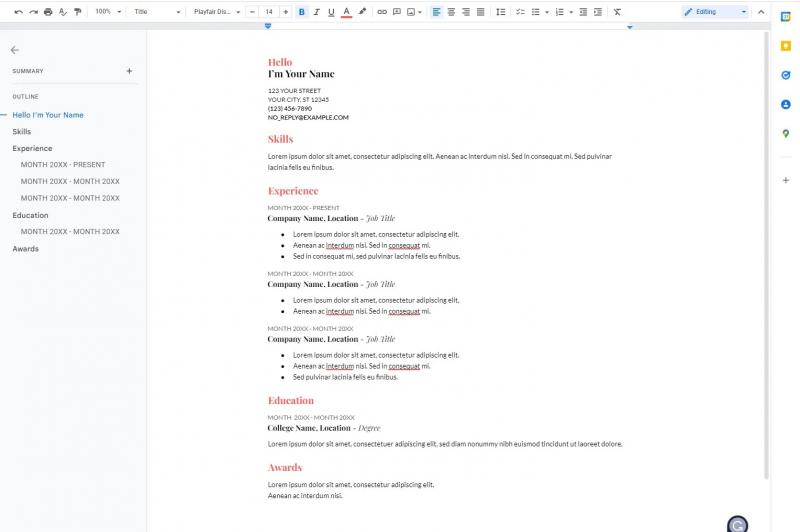Click the insert image icon
This screenshot has height=532, width=800.
tap(411, 12)
